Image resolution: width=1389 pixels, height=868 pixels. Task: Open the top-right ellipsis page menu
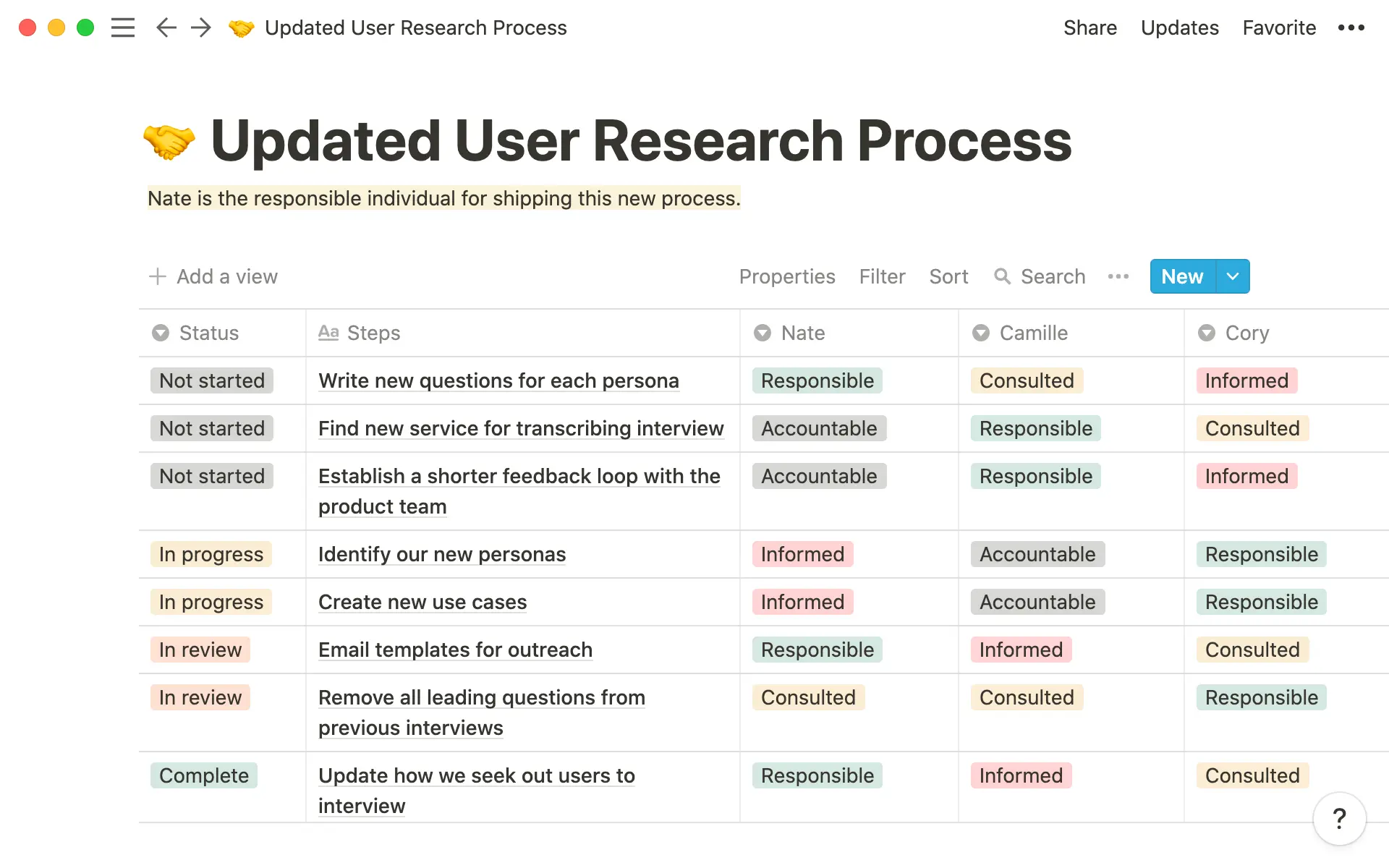pyautogui.click(x=1351, y=27)
